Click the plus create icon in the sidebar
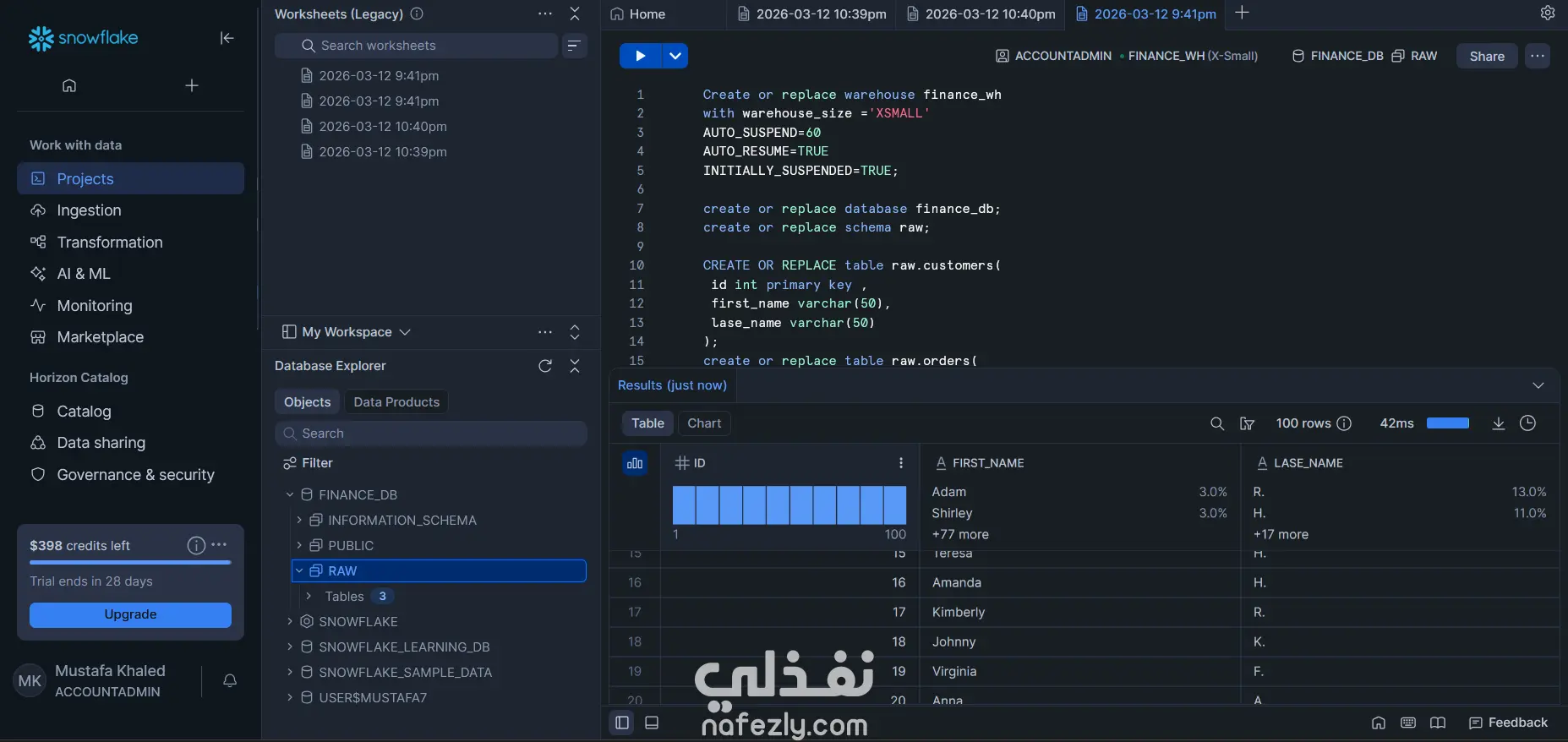 (192, 85)
